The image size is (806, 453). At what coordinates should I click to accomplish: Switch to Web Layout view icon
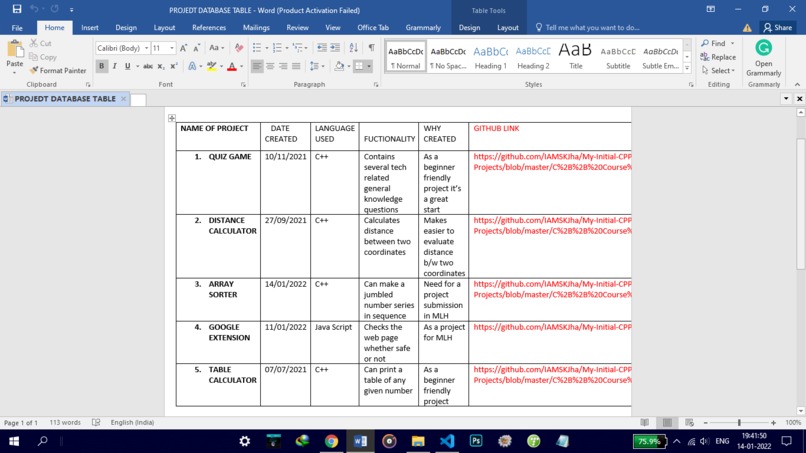689,422
